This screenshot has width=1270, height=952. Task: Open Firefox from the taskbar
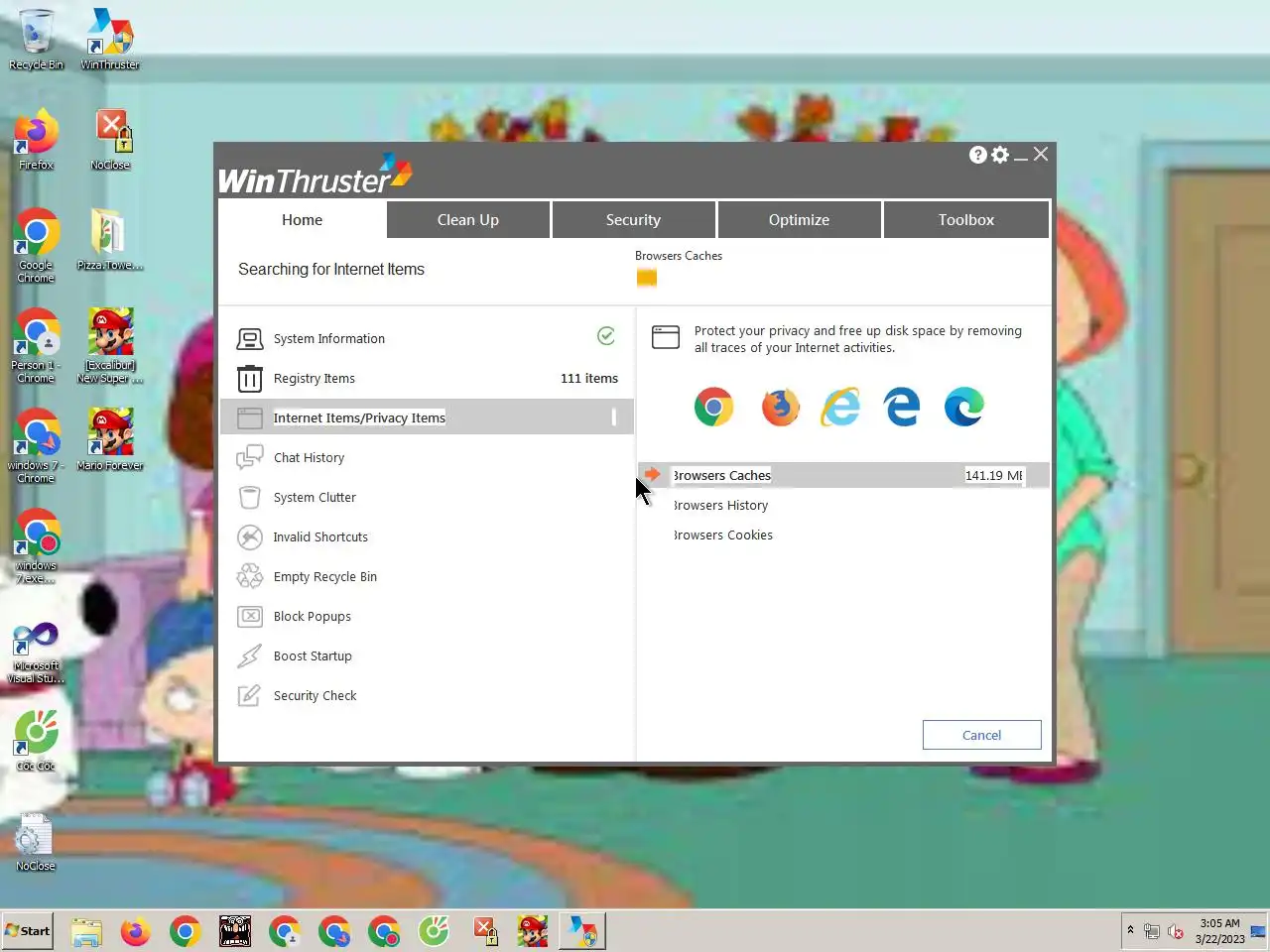(x=136, y=932)
